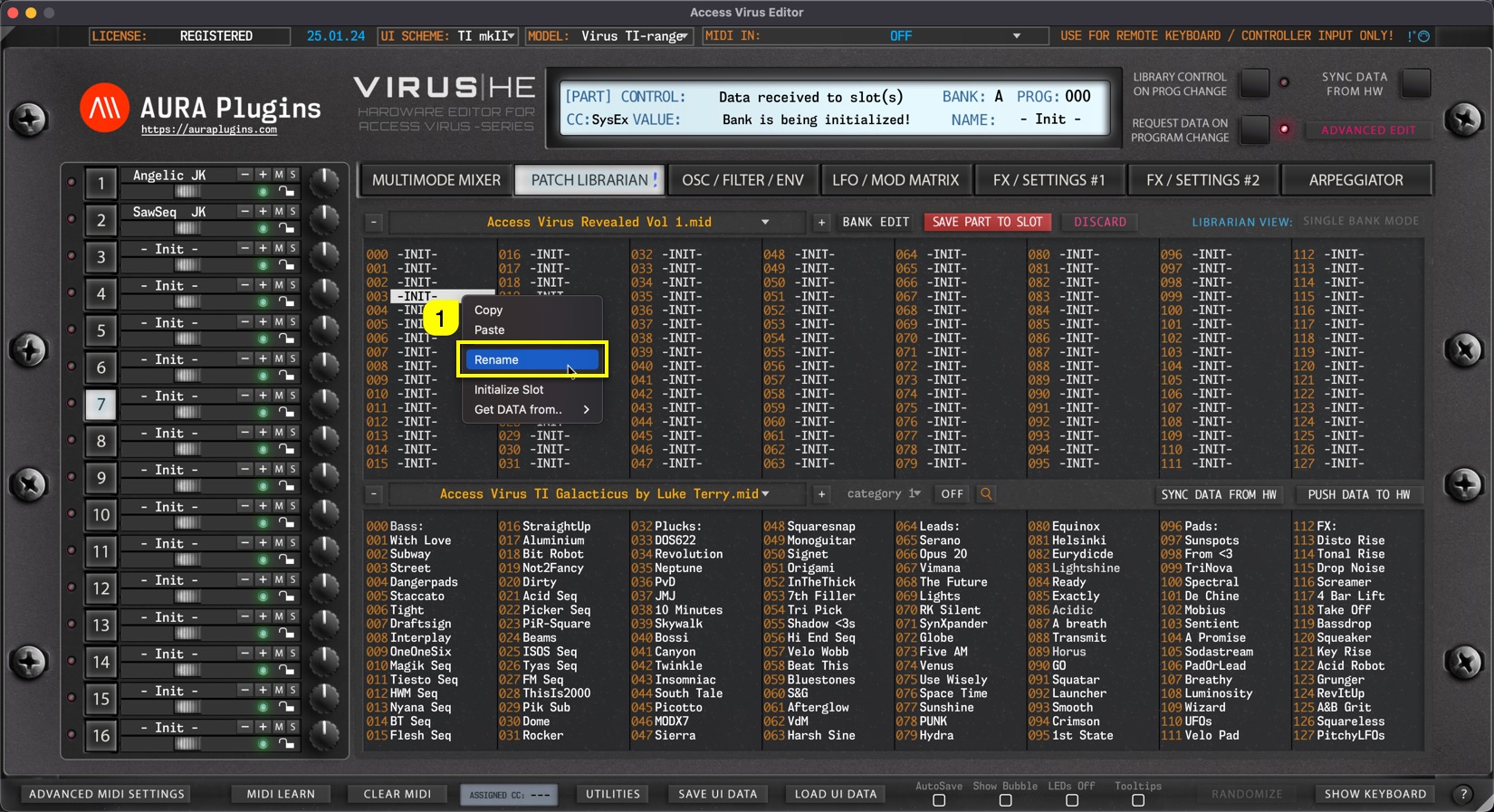This screenshot has width=1494, height=812.
Task: Click the volume knob for part 1
Action: (x=324, y=182)
